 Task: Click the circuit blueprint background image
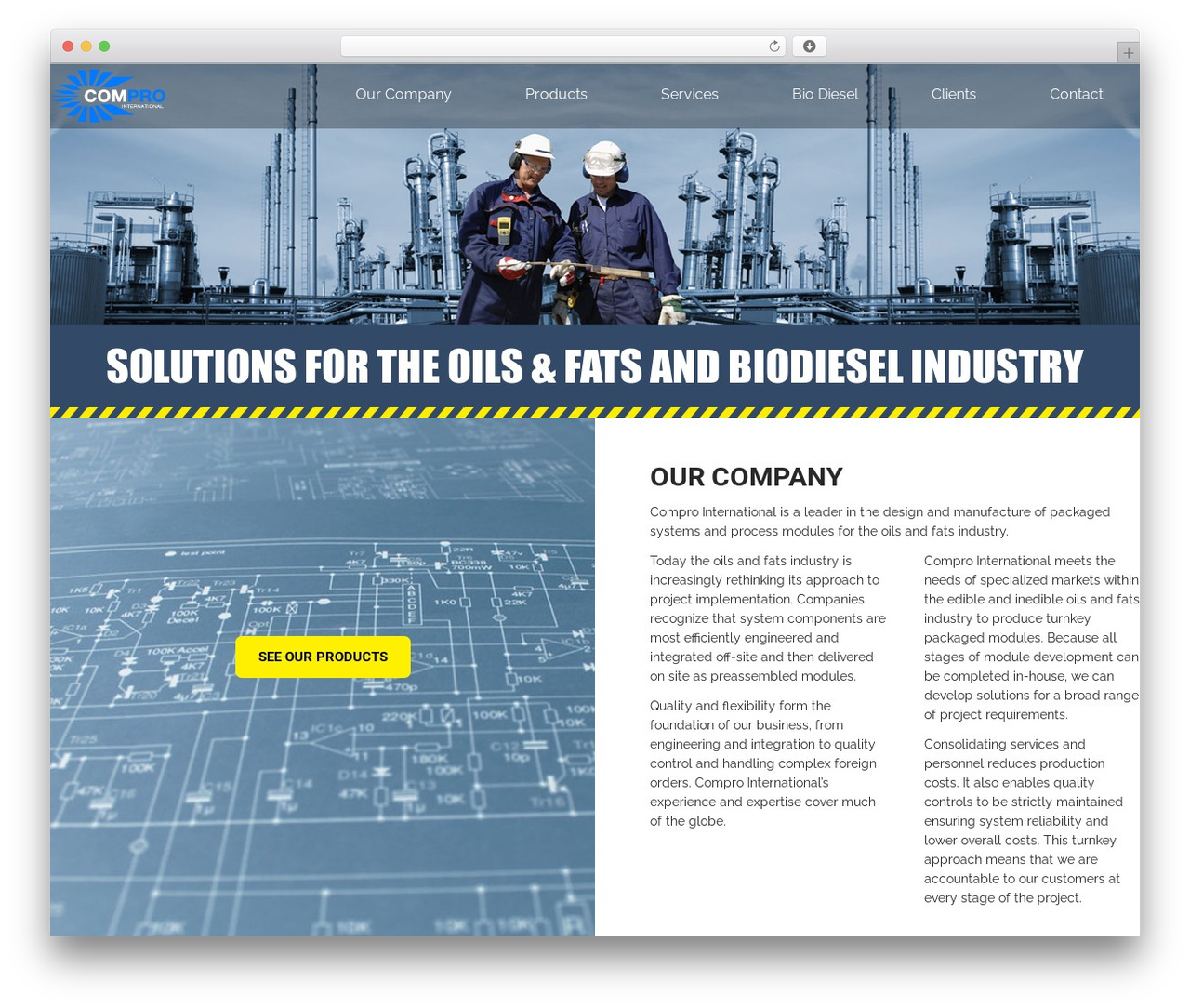pos(323,677)
